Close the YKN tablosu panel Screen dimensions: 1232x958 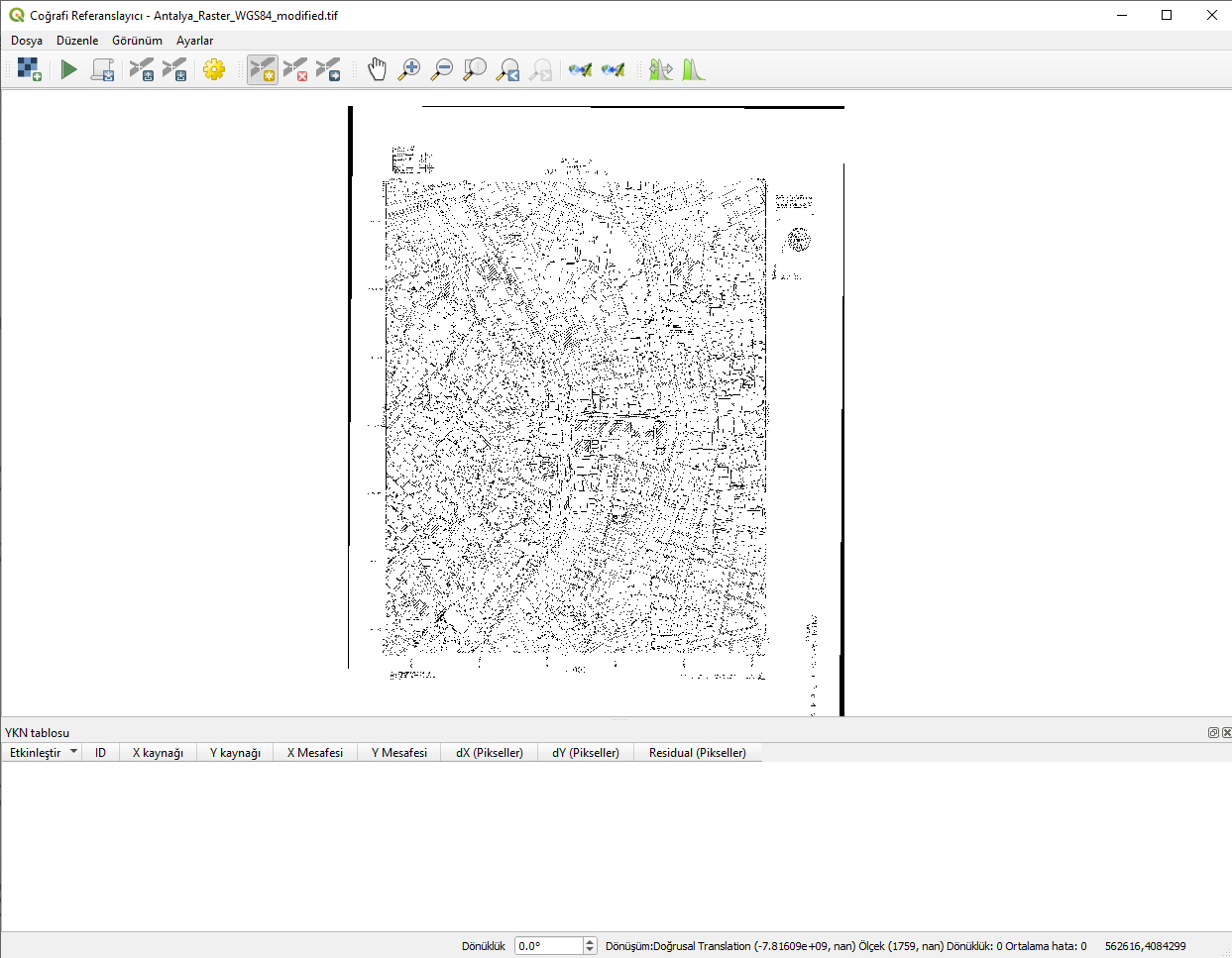(x=1226, y=733)
